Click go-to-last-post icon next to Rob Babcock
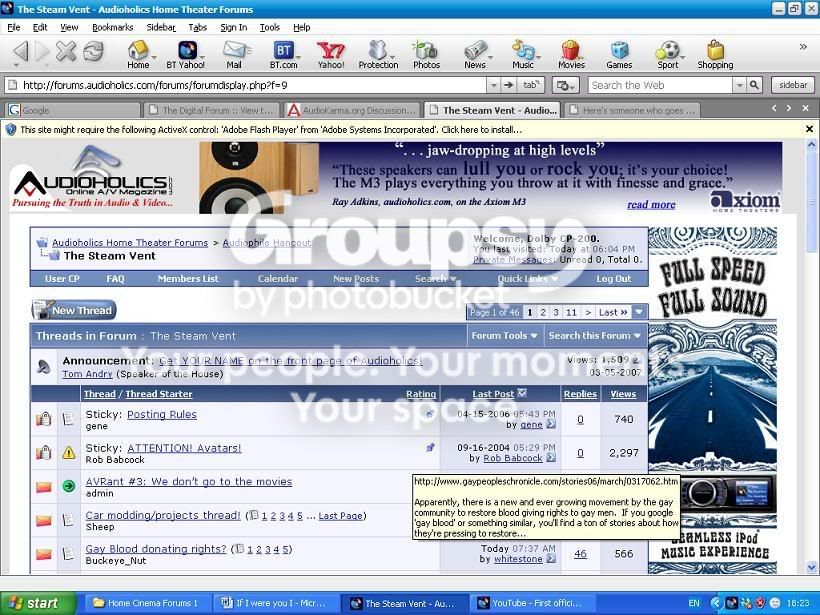Viewport: 820px width, 615px height. click(x=551, y=458)
